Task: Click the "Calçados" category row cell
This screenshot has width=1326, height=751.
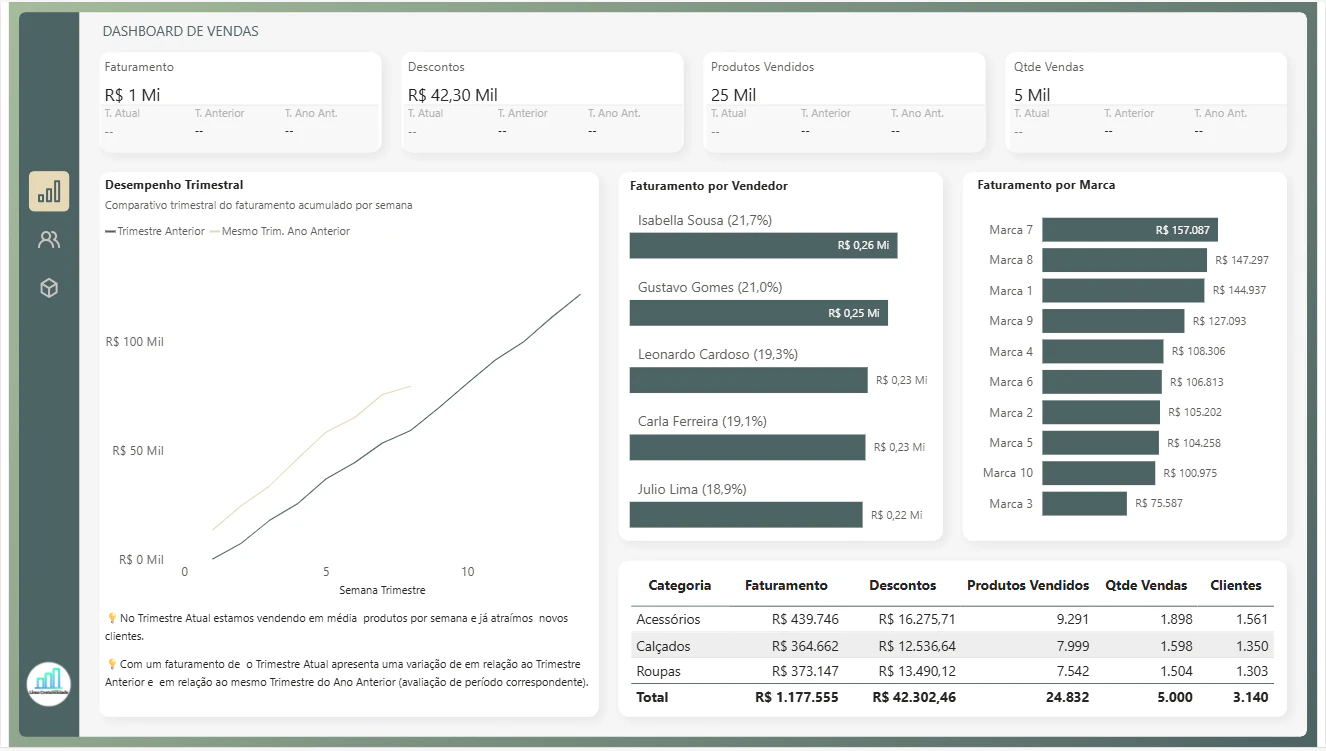Action: coord(663,646)
